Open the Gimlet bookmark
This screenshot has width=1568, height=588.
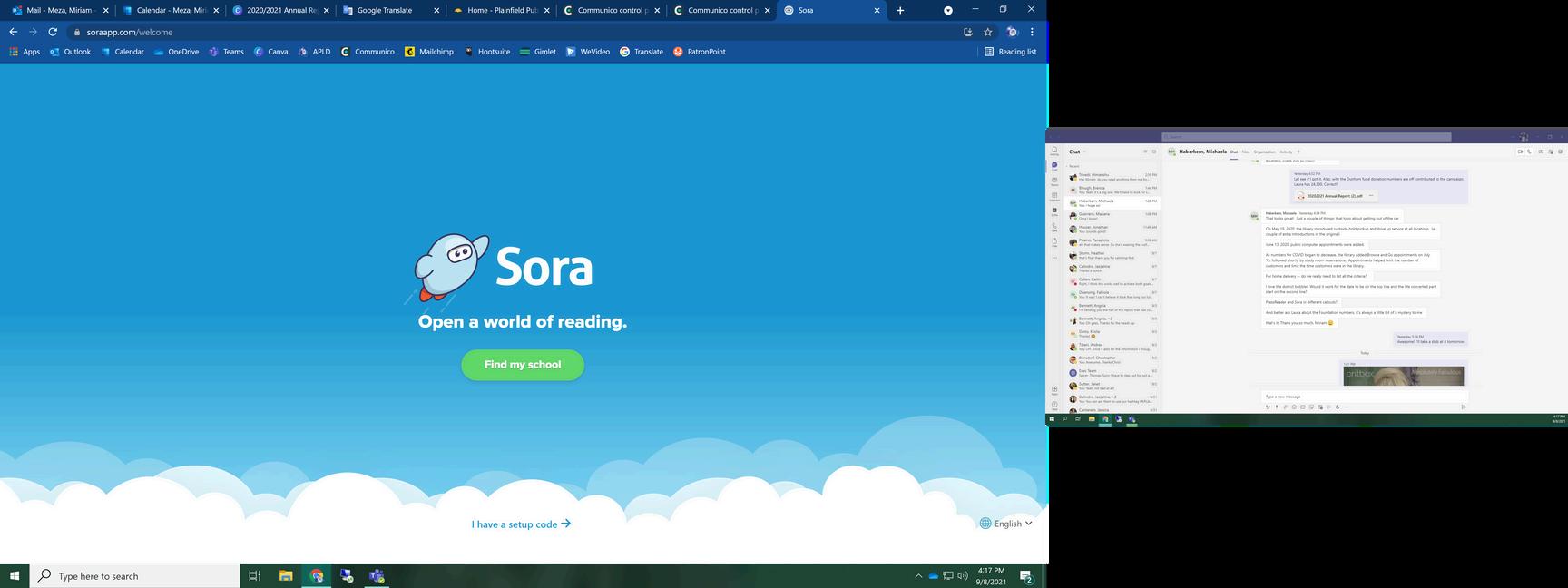[x=538, y=52]
